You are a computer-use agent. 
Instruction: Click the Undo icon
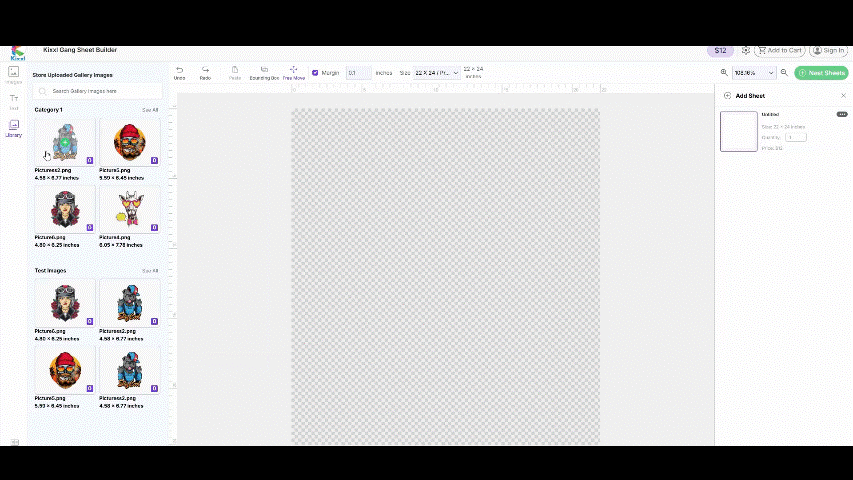(179, 70)
